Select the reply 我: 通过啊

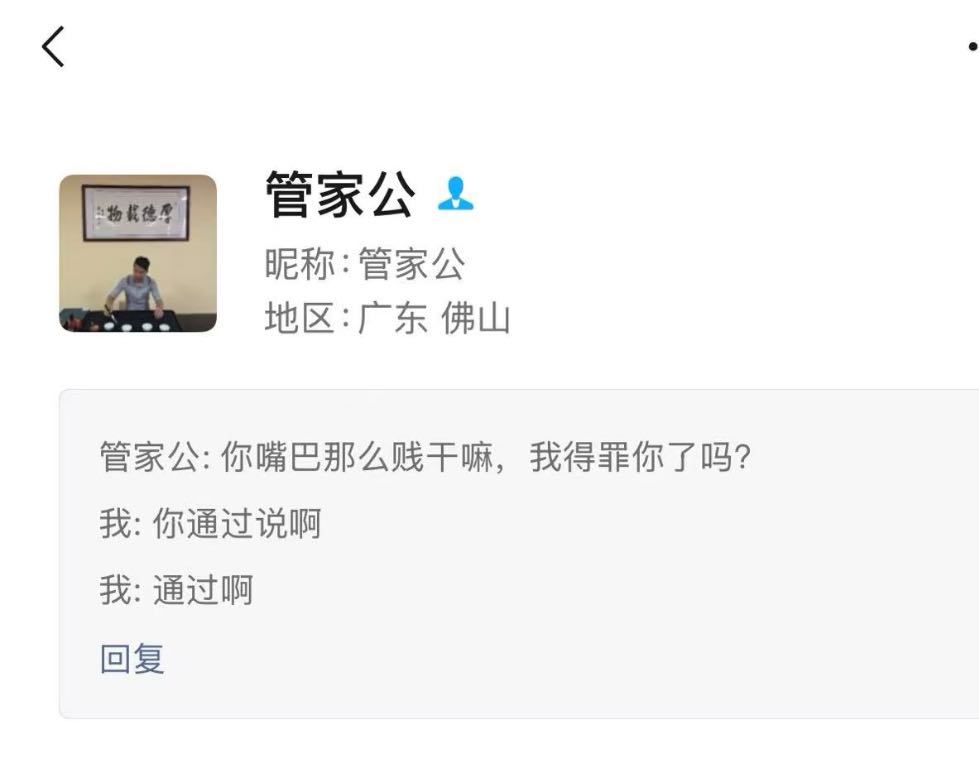coord(177,589)
